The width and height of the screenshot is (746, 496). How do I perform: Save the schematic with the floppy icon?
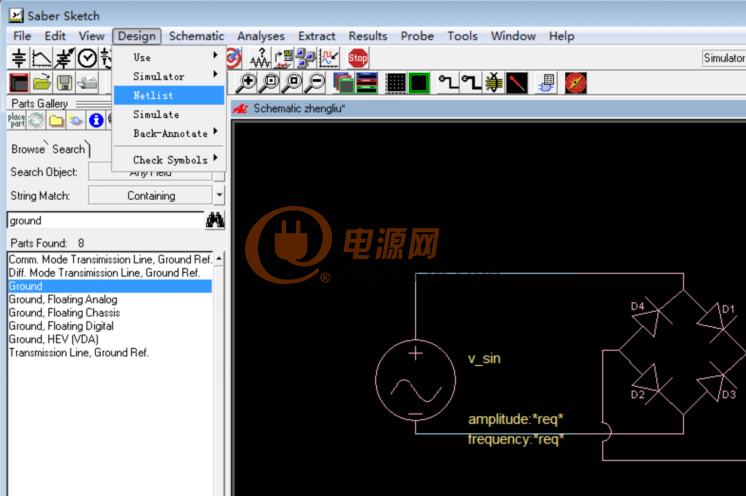tap(64, 83)
